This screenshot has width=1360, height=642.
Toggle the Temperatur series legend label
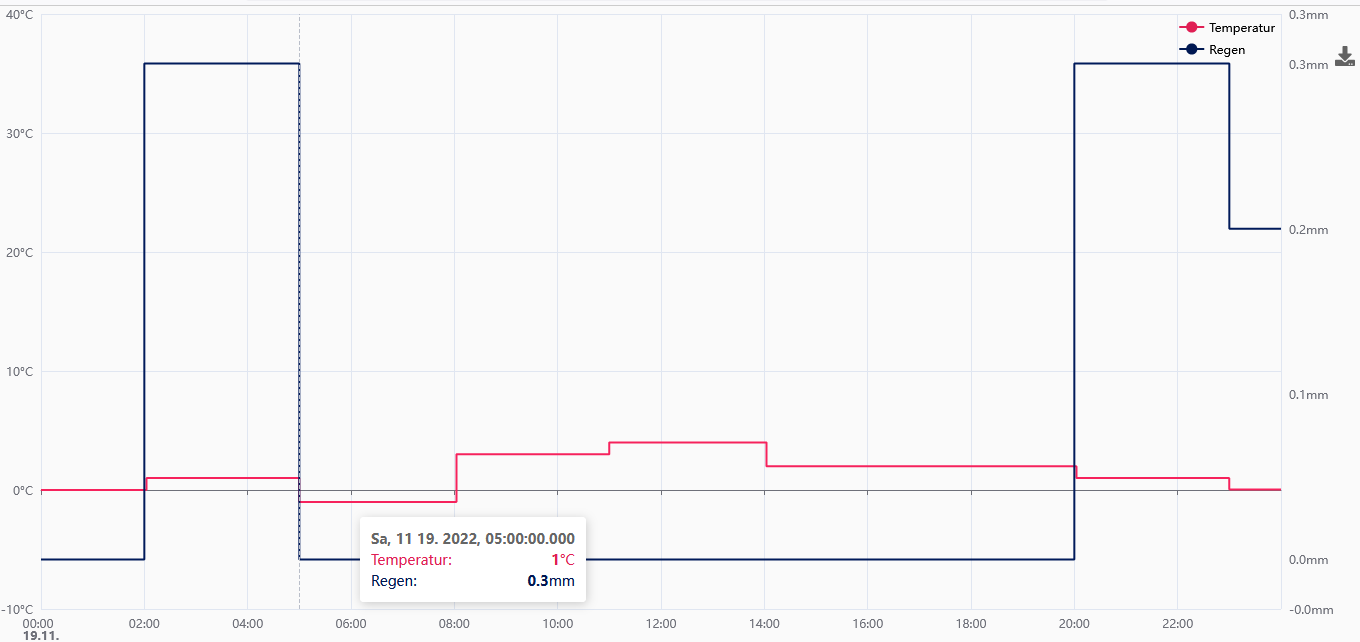1241,28
